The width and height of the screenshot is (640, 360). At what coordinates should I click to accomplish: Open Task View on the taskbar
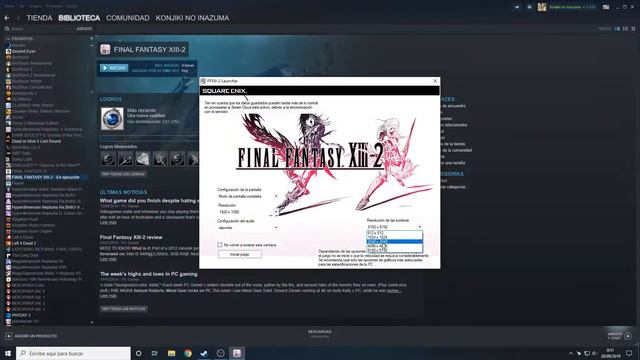pyautogui.click(x=155, y=353)
